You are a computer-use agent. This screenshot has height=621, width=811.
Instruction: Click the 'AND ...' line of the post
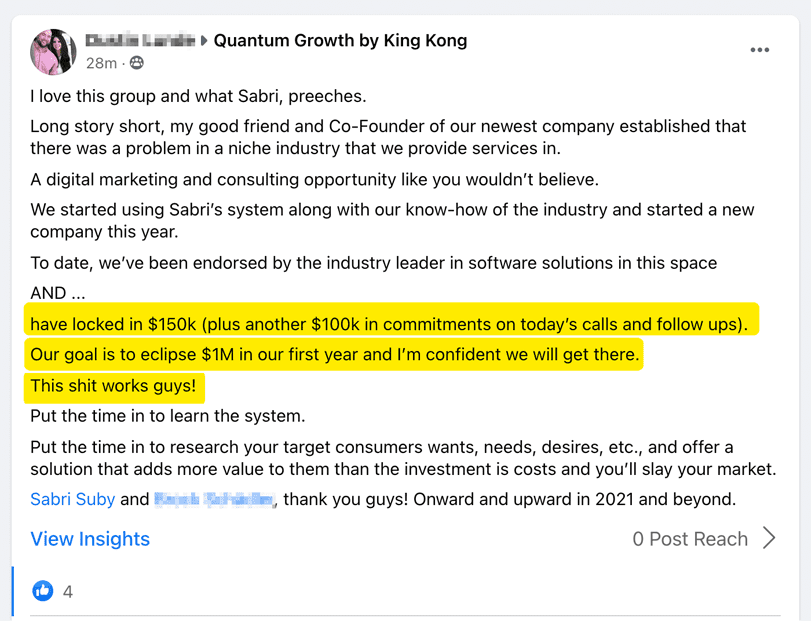point(58,293)
